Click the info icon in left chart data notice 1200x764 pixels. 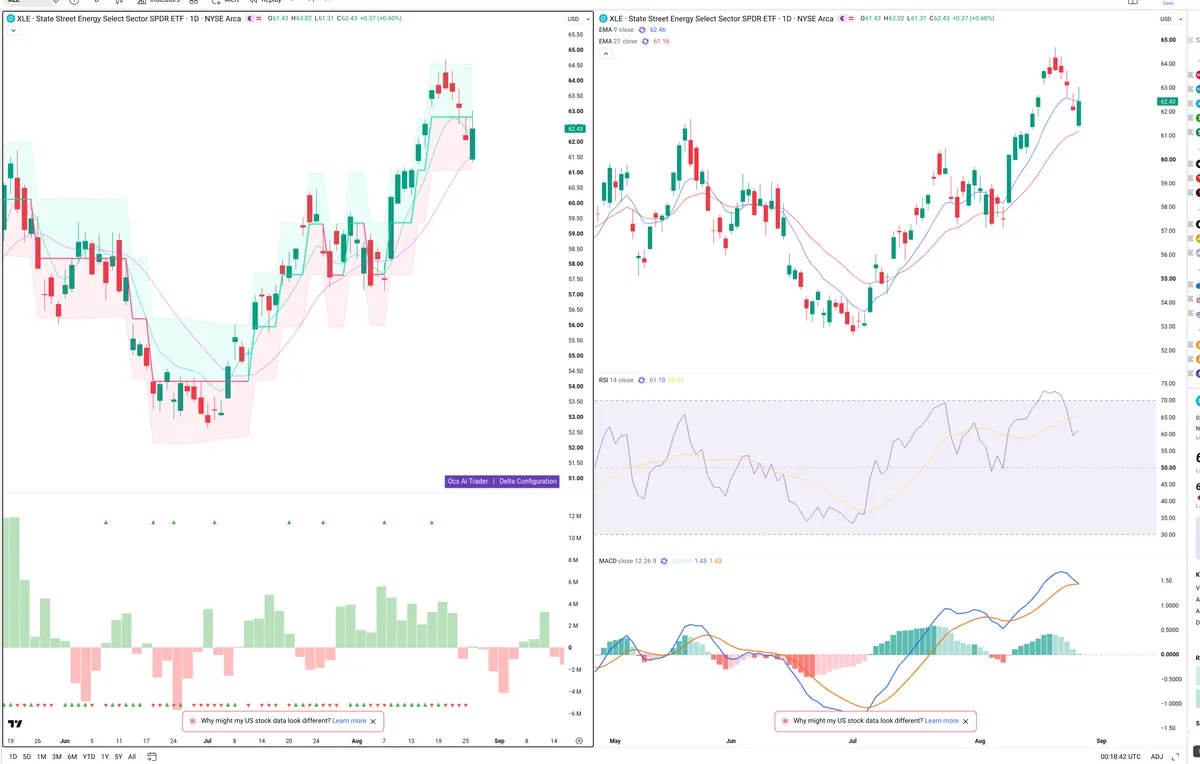click(x=192, y=721)
